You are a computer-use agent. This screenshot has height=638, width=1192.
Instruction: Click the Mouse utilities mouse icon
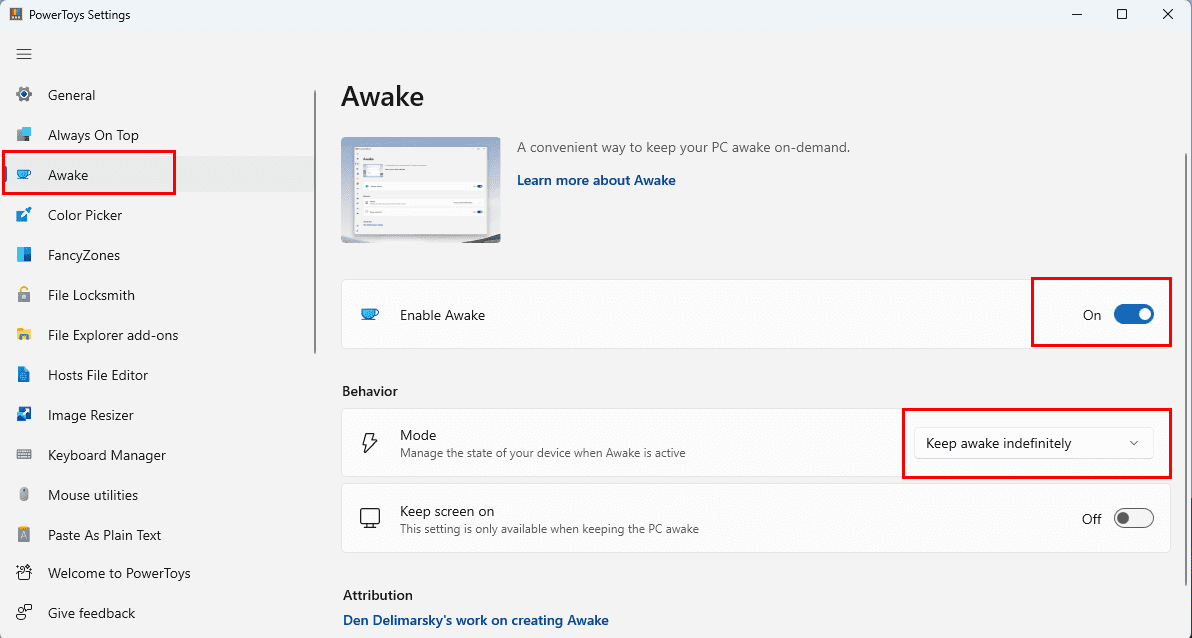pyautogui.click(x=24, y=494)
